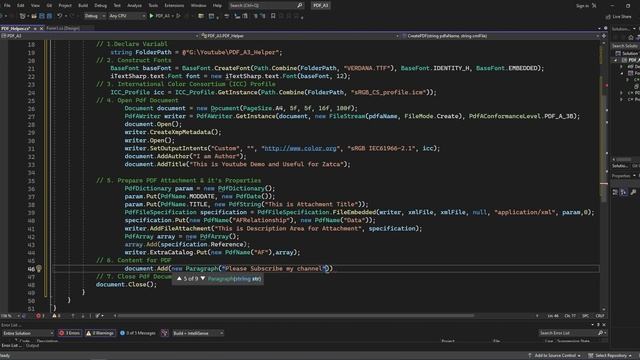Open the Tools menu
The image size is (640, 360).
click(153, 6)
